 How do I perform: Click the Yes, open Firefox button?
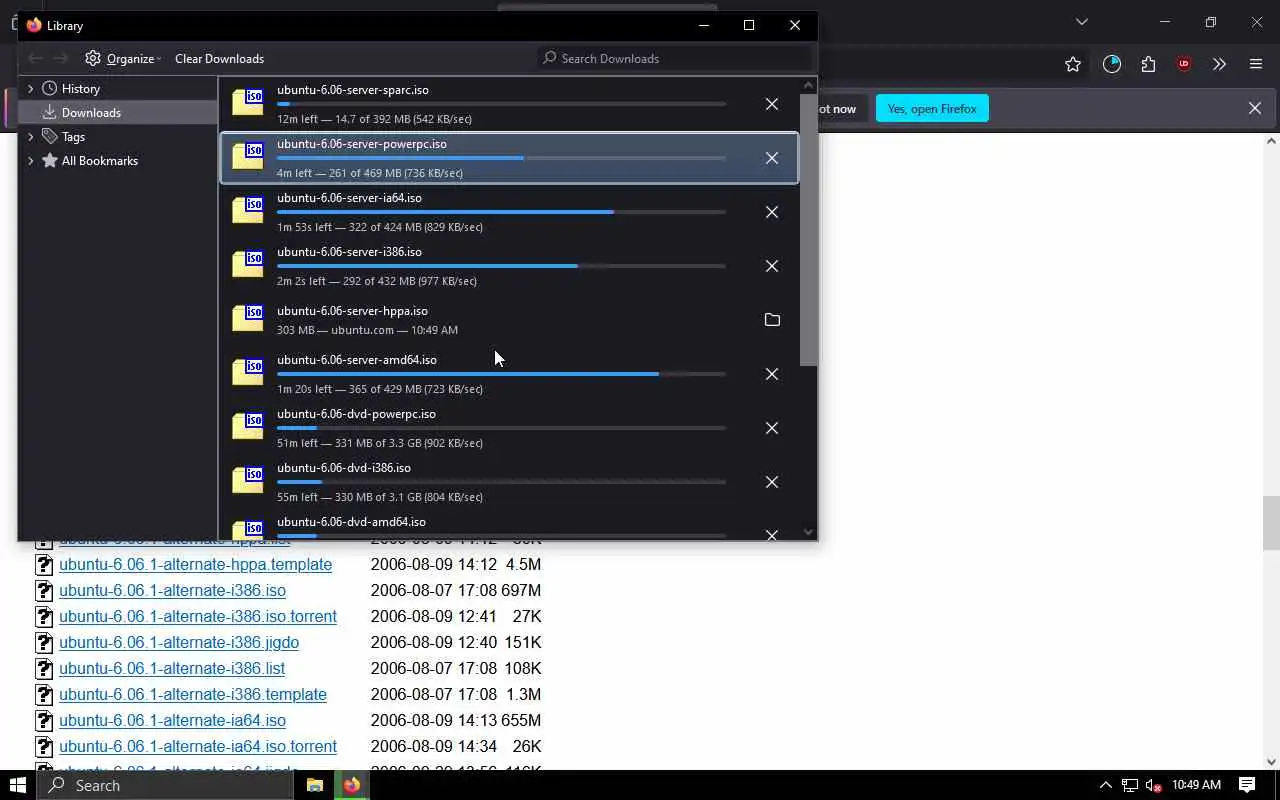coord(932,108)
